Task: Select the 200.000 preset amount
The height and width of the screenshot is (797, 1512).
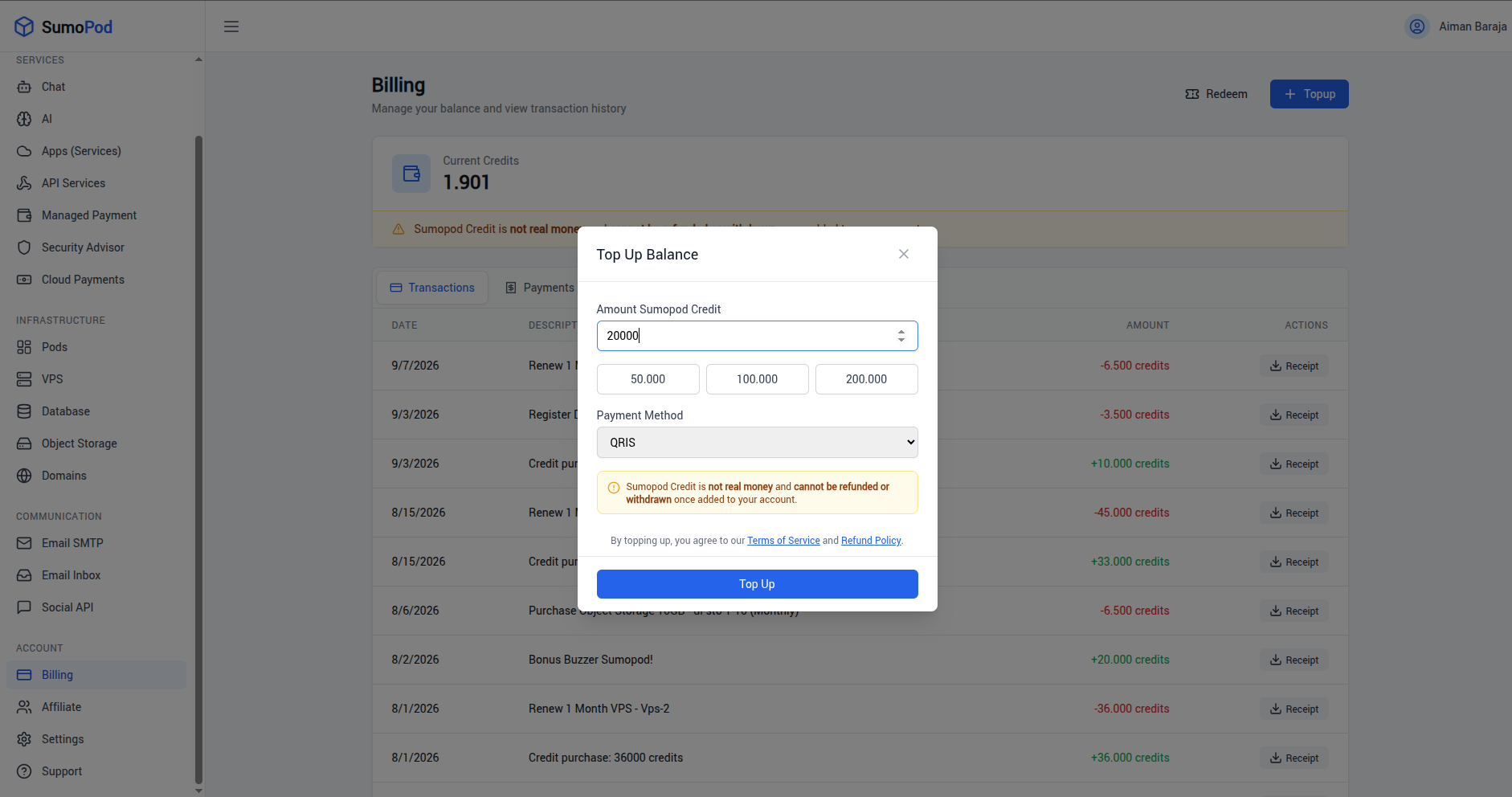Action: pos(867,379)
